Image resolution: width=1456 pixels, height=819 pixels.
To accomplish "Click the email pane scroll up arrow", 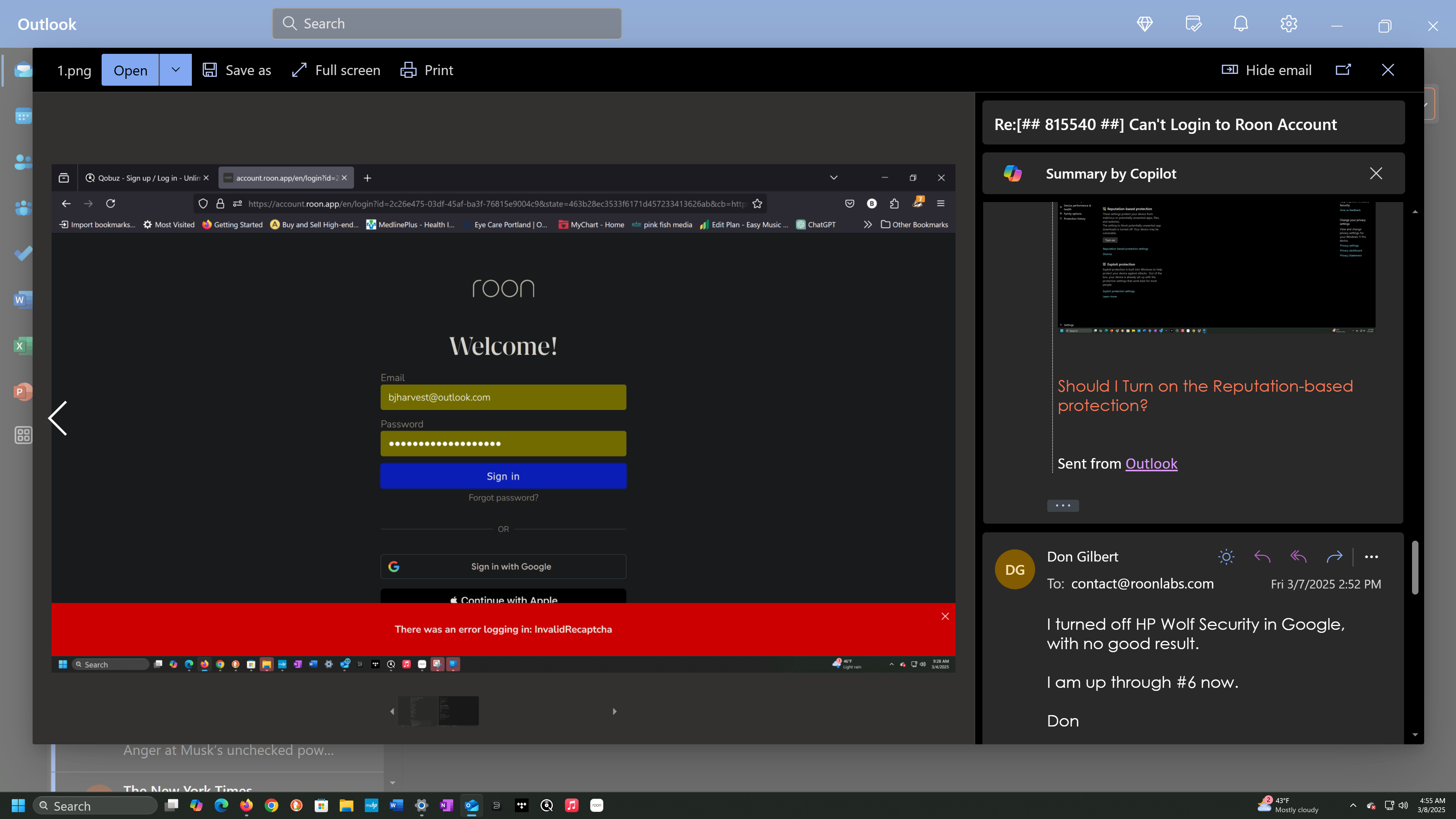I will click(x=1415, y=212).
